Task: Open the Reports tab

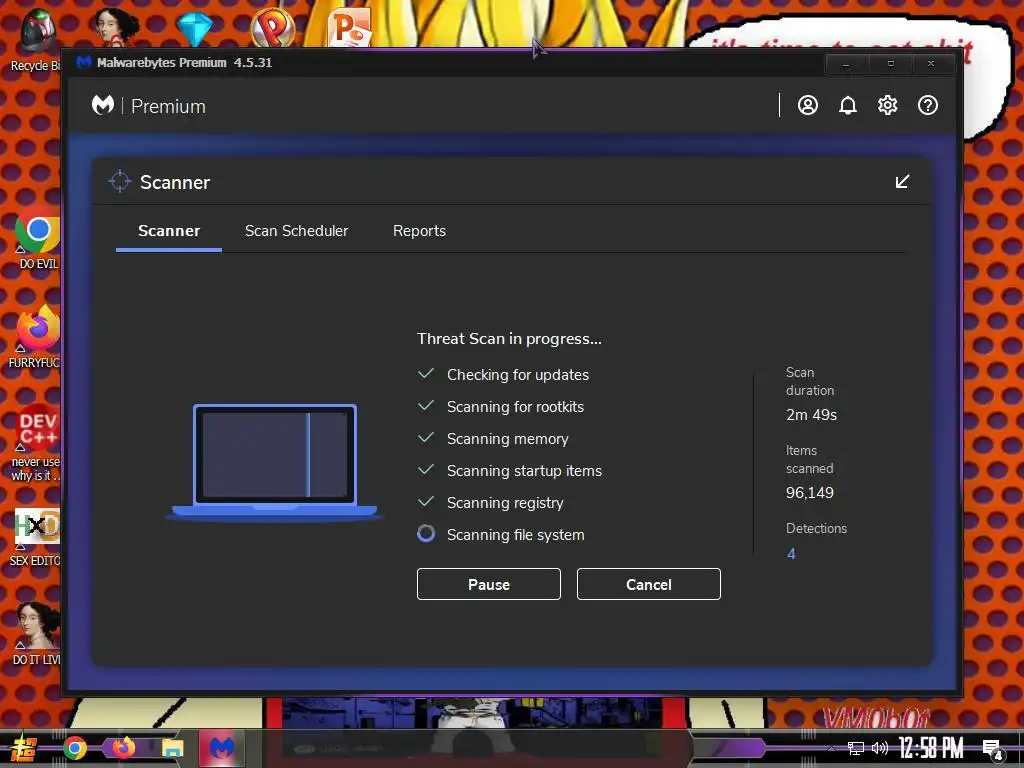Action: click(x=419, y=231)
